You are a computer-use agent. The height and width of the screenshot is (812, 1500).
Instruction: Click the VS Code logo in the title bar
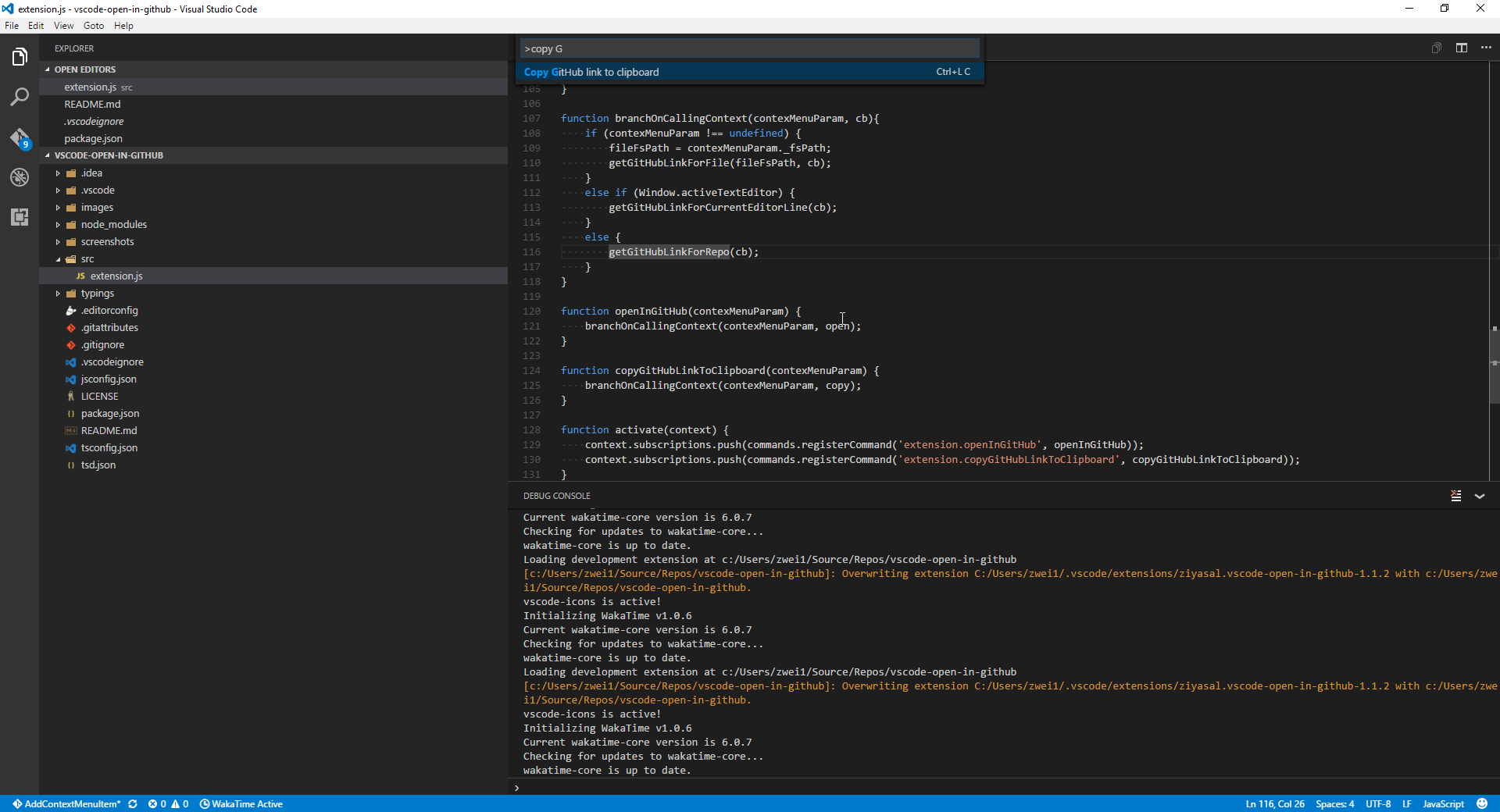point(8,9)
